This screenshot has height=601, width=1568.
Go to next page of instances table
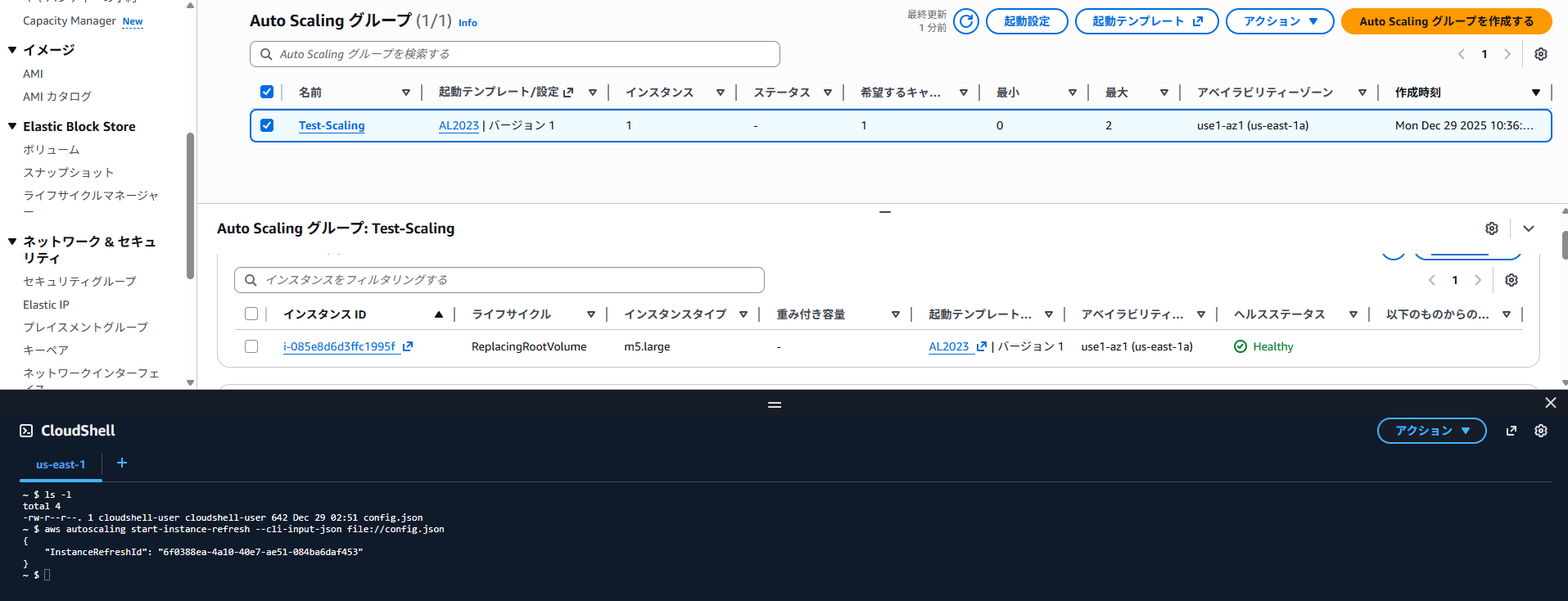(1478, 280)
